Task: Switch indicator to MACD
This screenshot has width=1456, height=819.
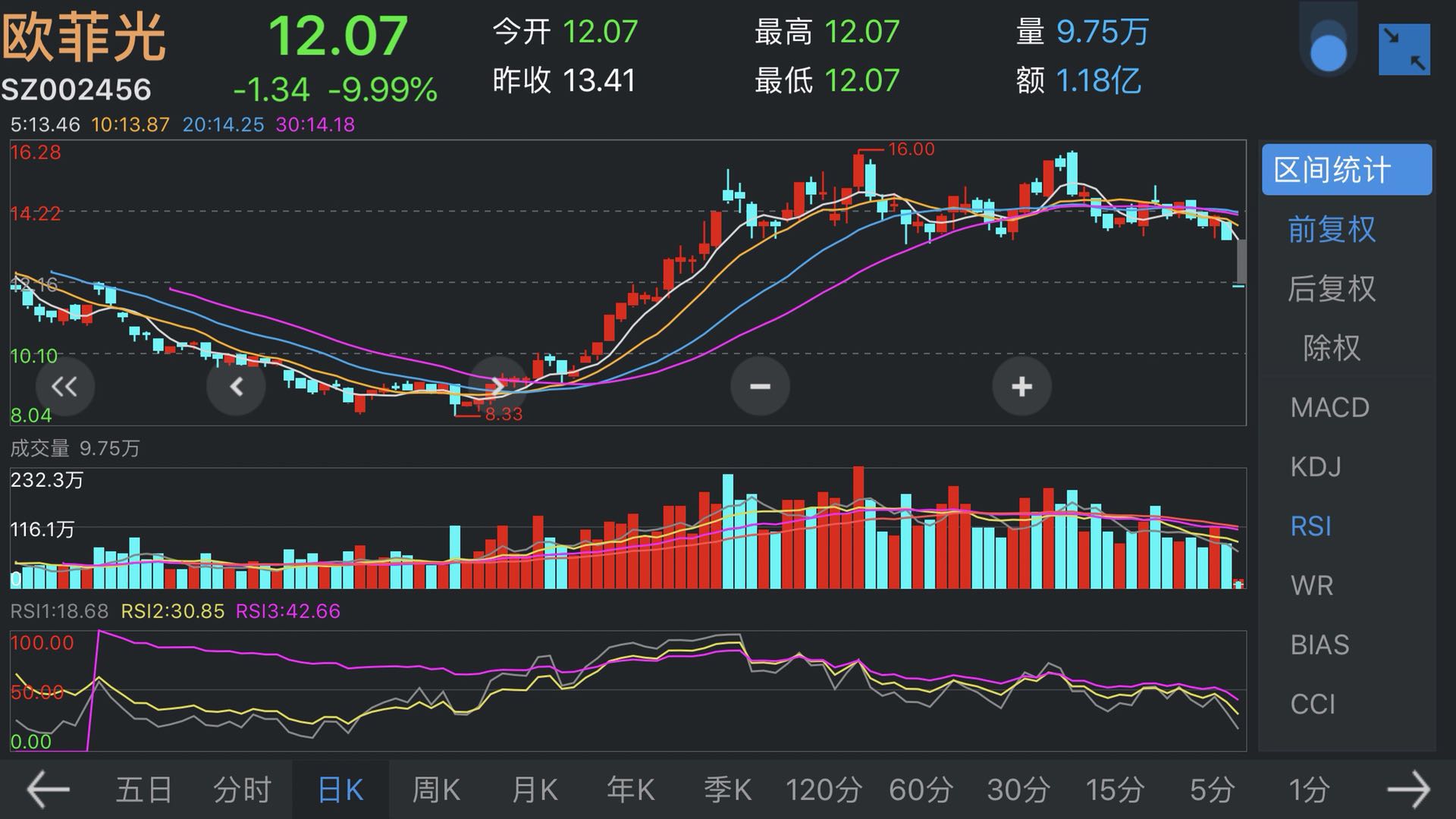Action: tap(1329, 407)
